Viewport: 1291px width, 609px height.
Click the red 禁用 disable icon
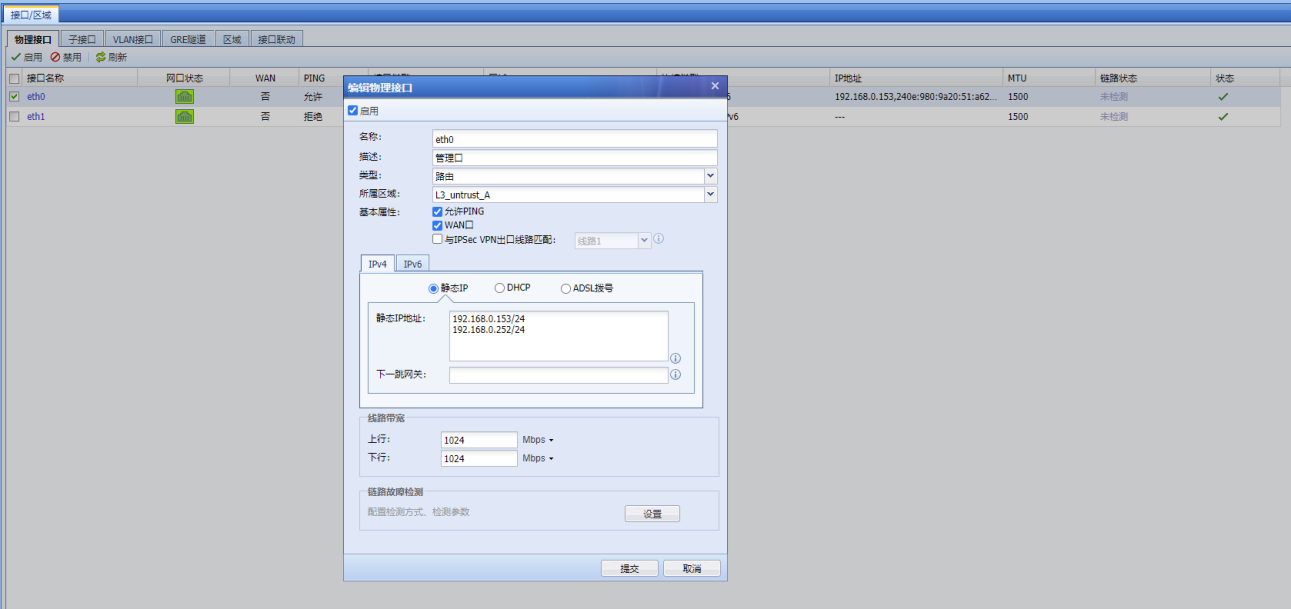(56, 57)
